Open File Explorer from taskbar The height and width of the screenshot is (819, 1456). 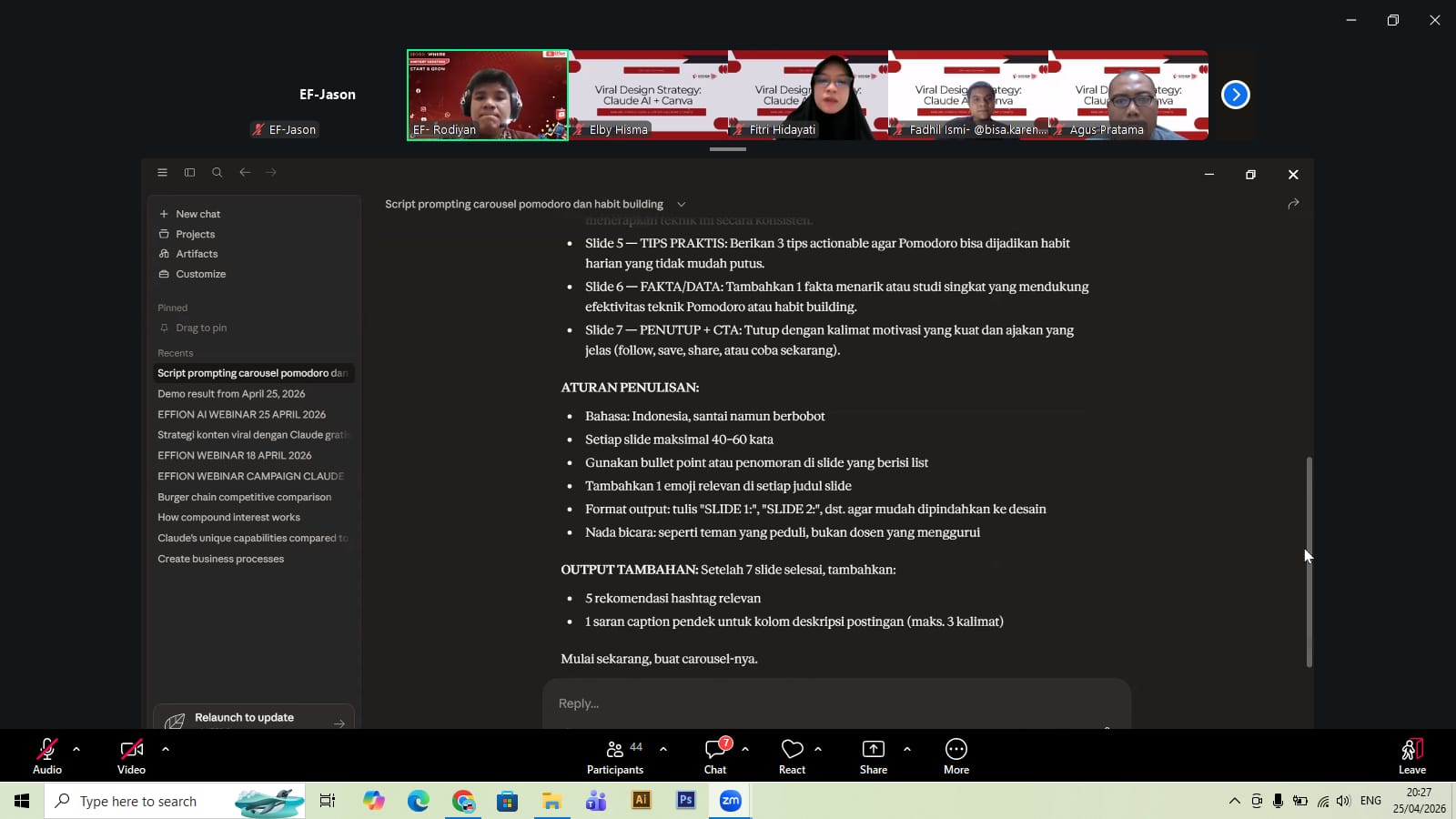pos(551,801)
